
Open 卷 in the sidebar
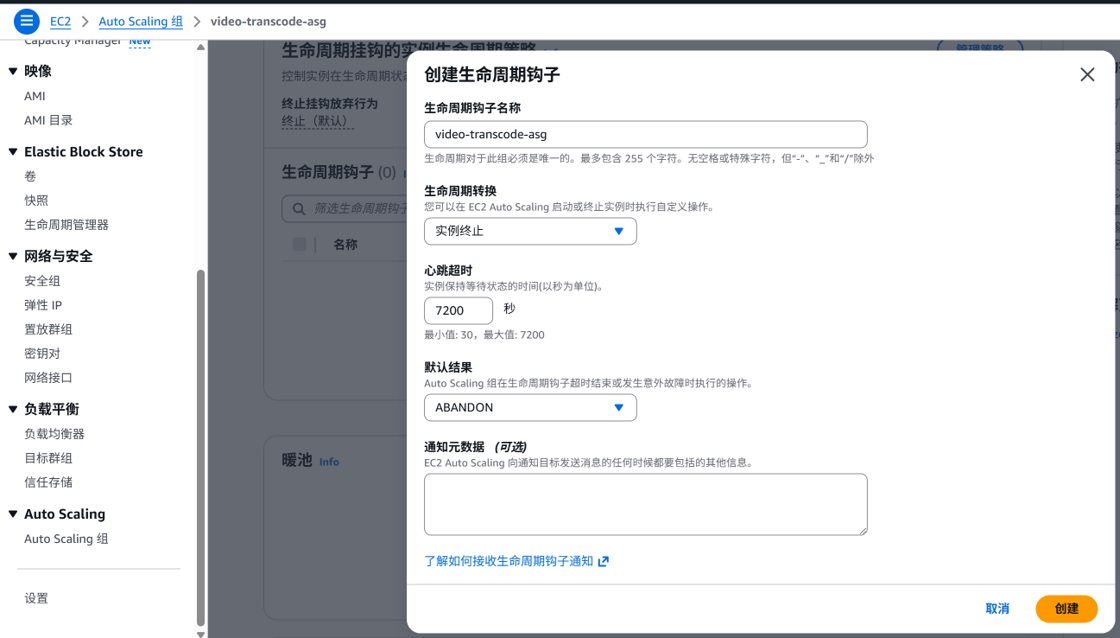coord(30,176)
